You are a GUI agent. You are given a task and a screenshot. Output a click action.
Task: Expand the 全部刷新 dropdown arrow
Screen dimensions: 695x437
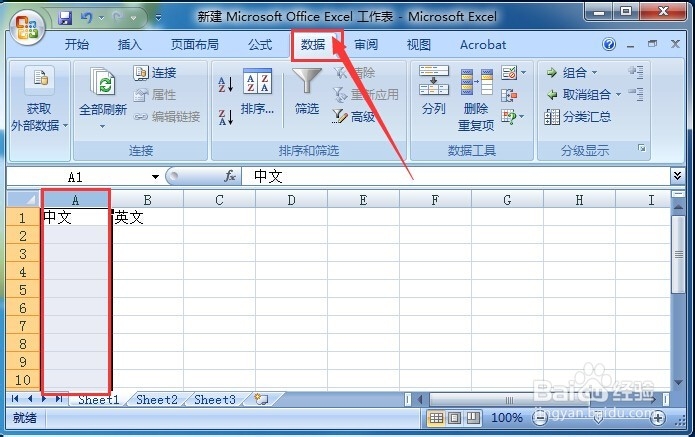tap(102, 127)
